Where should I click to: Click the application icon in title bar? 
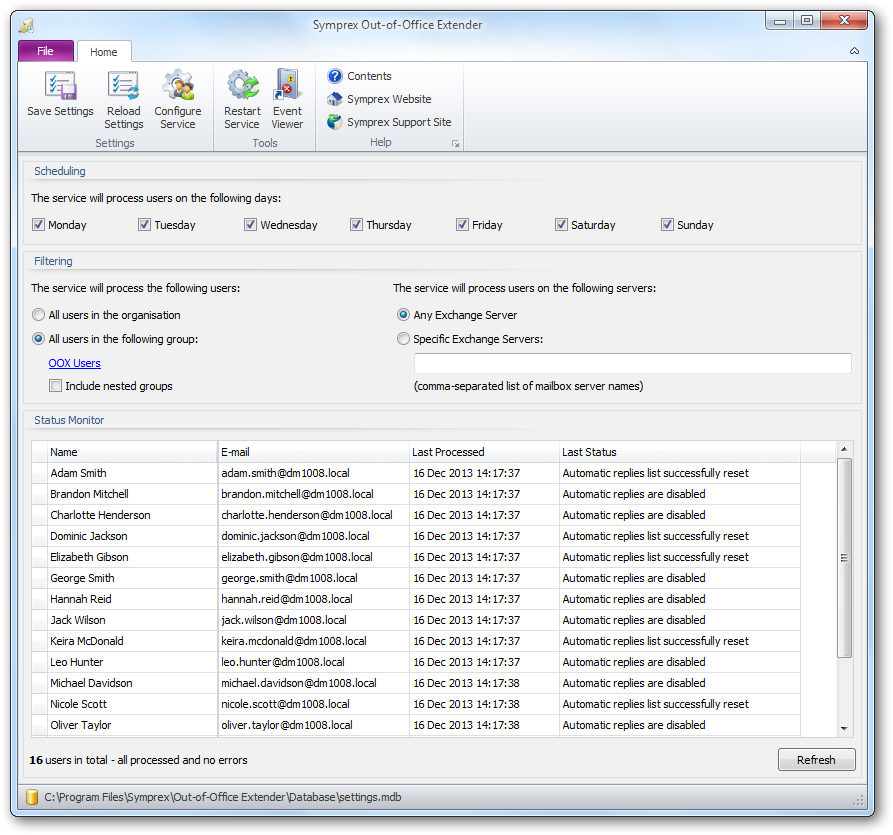[x=27, y=25]
